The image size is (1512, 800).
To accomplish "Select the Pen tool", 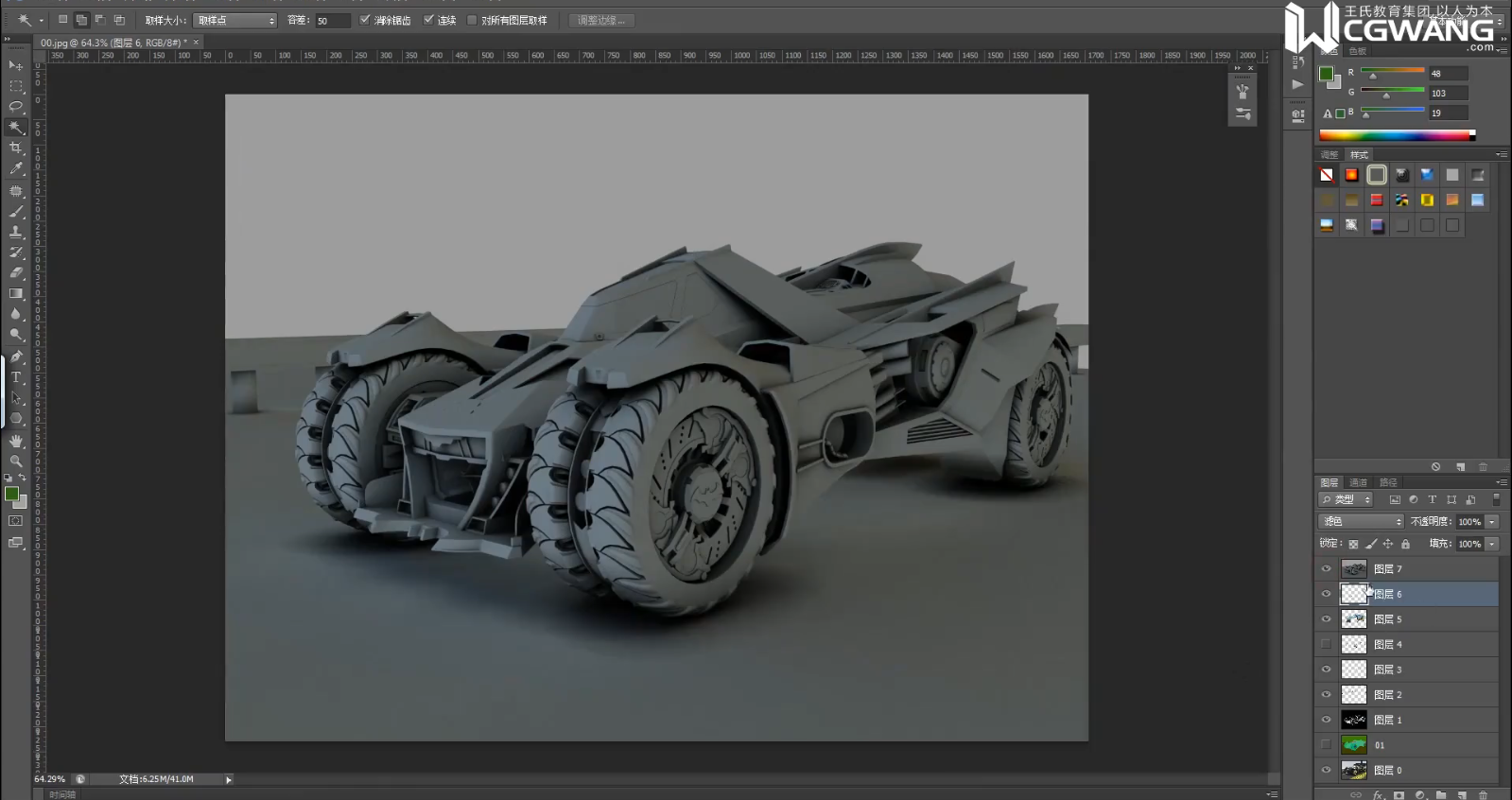I will pos(16,357).
